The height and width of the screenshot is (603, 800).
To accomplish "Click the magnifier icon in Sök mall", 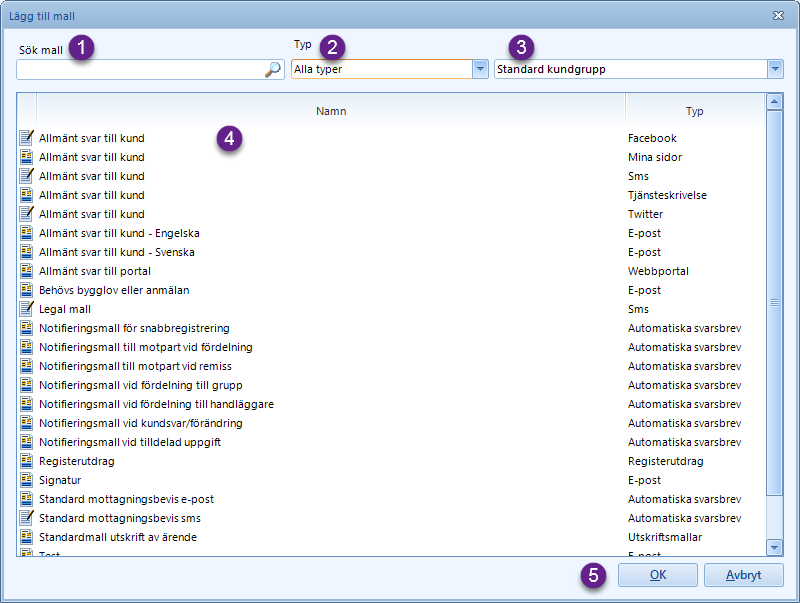I will pos(273,69).
